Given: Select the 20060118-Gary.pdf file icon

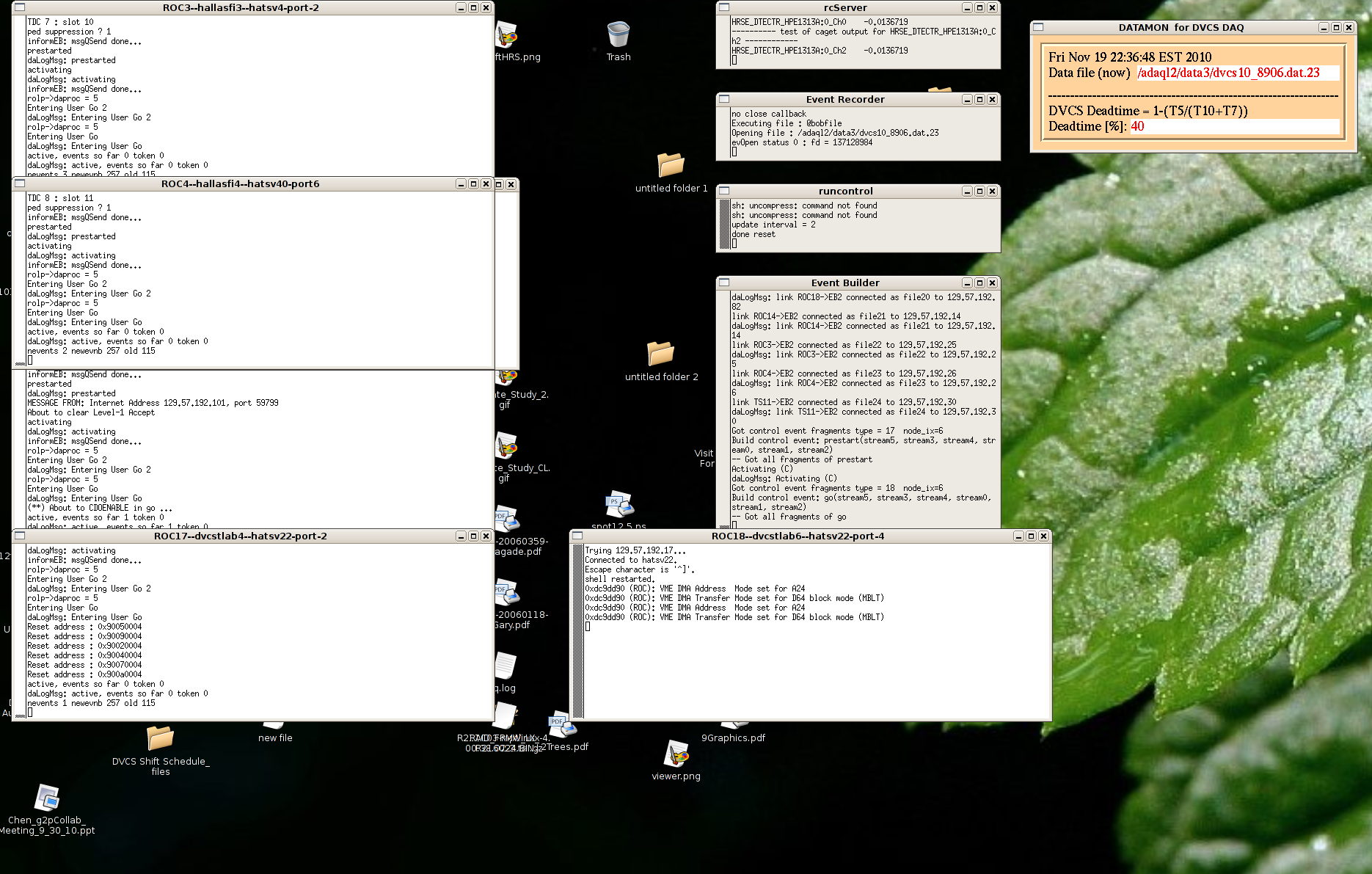Looking at the screenshot, I should tap(508, 592).
